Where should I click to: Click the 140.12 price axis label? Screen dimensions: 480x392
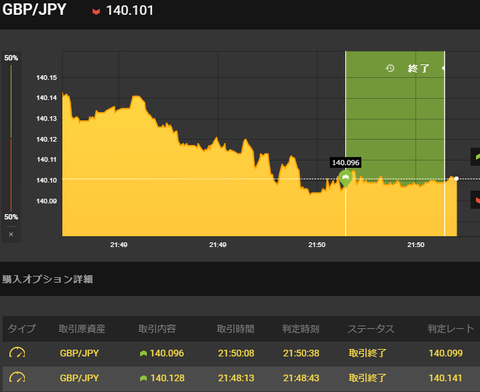pyautogui.click(x=47, y=139)
